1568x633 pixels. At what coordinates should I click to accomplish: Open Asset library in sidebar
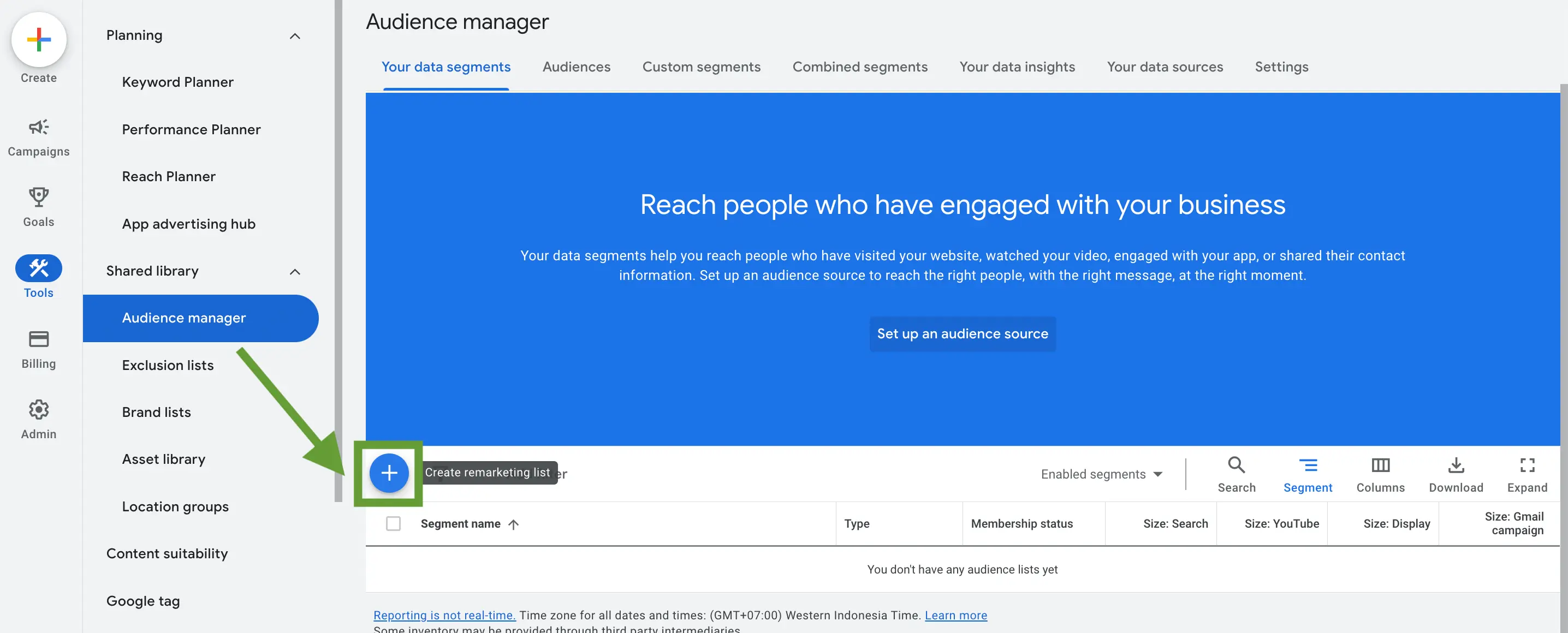pyautogui.click(x=163, y=459)
